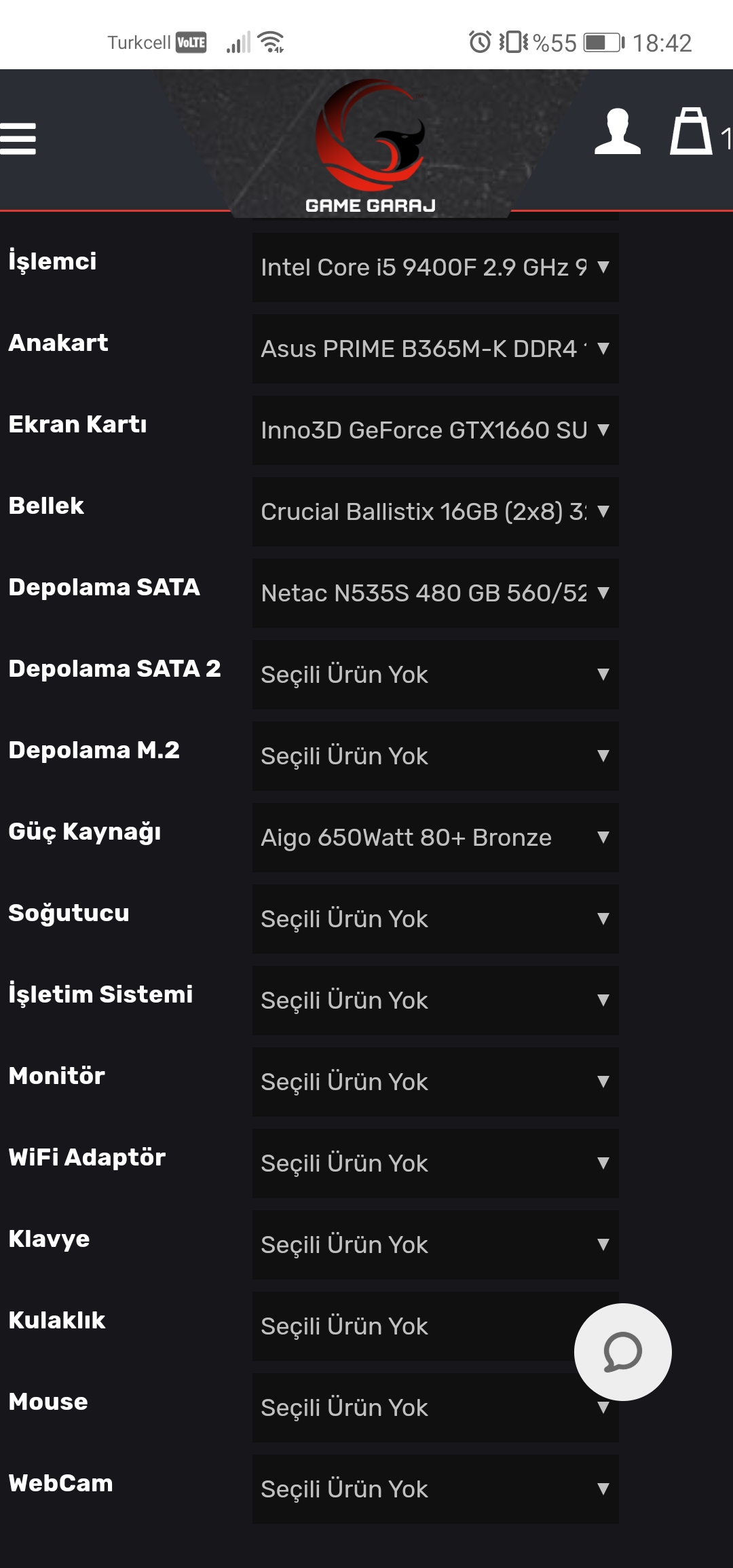The width and height of the screenshot is (733, 1568).
Task: Select a Soğutucu cooler option
Action: pos(435,919)
